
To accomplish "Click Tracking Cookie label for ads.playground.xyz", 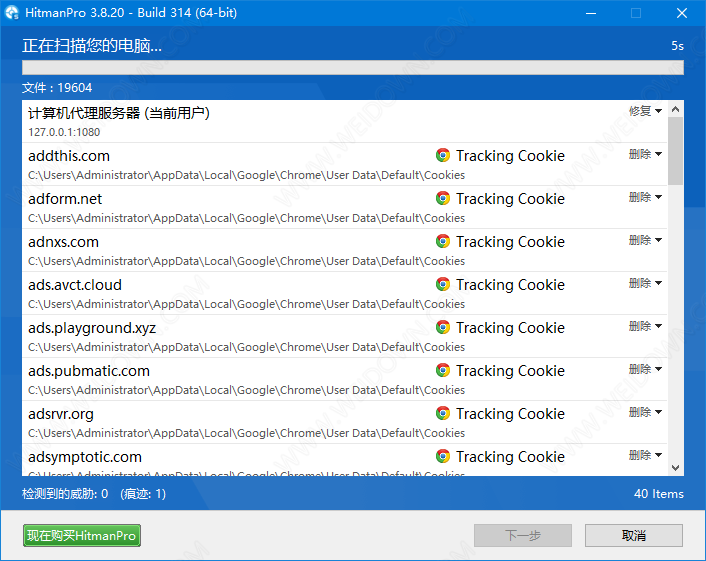I will [x=510, y=328].
